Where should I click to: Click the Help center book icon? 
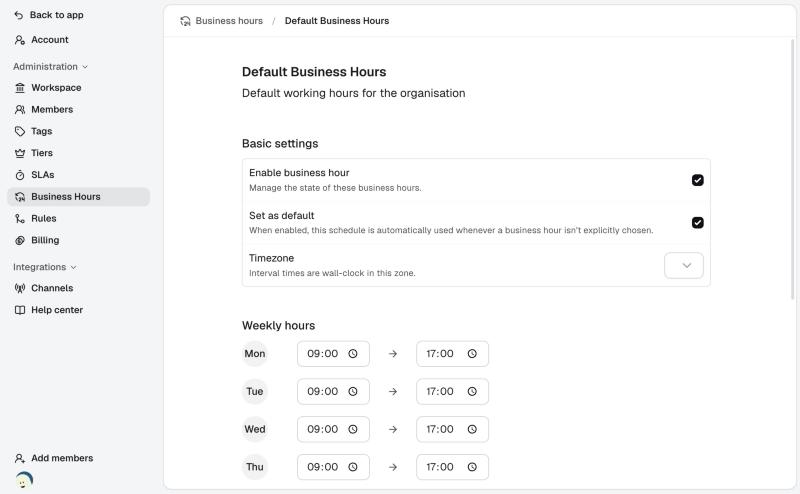click(x=20, y=310)
